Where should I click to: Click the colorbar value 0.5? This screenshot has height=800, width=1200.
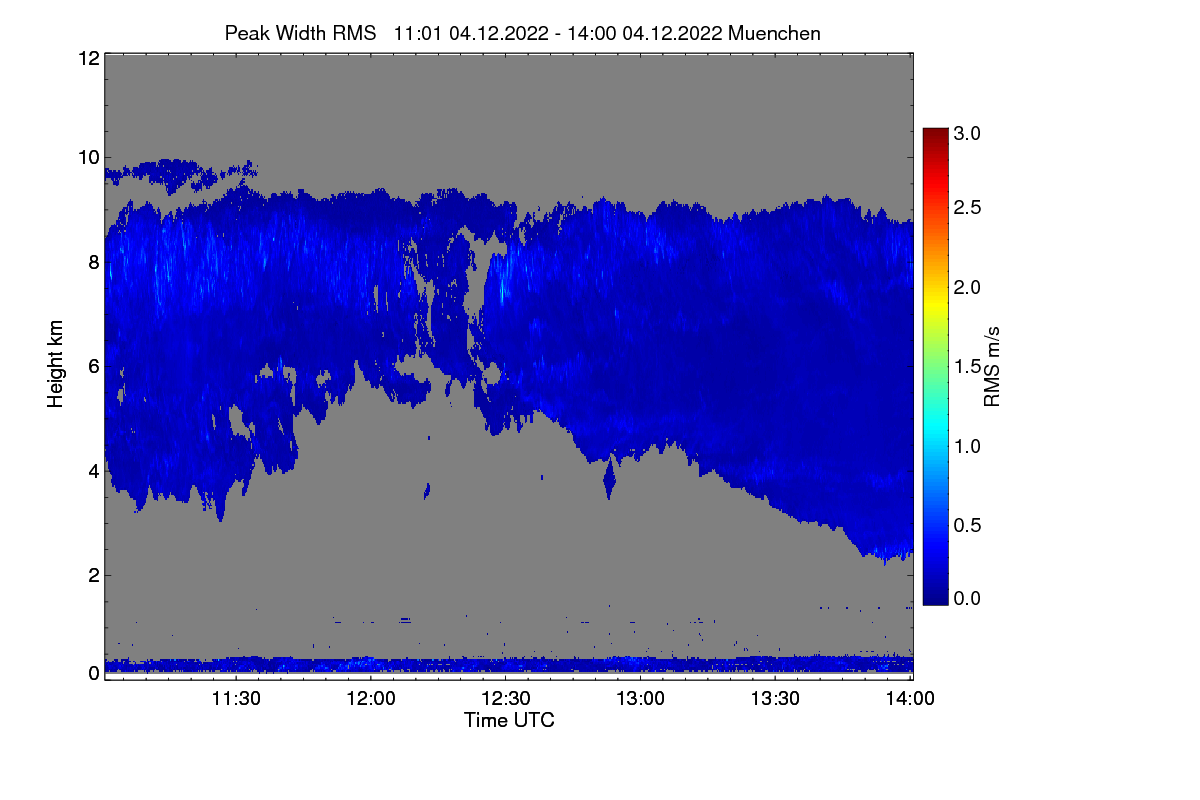968,525
